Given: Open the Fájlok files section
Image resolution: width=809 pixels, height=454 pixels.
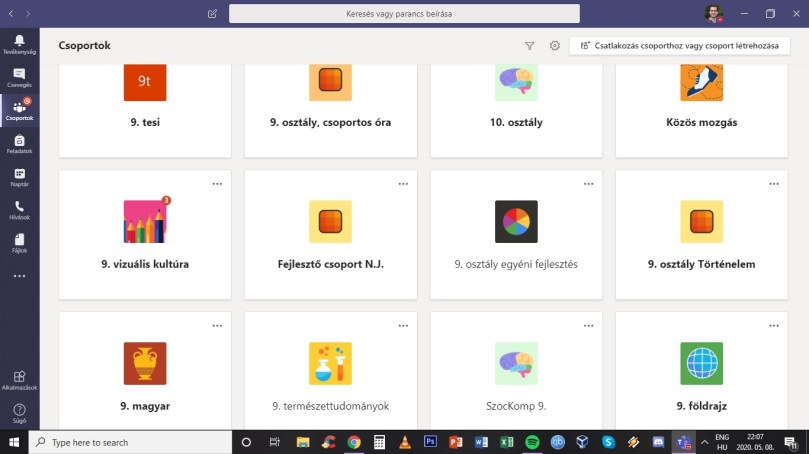Looking at the screenshot, I should click(19, 242).
